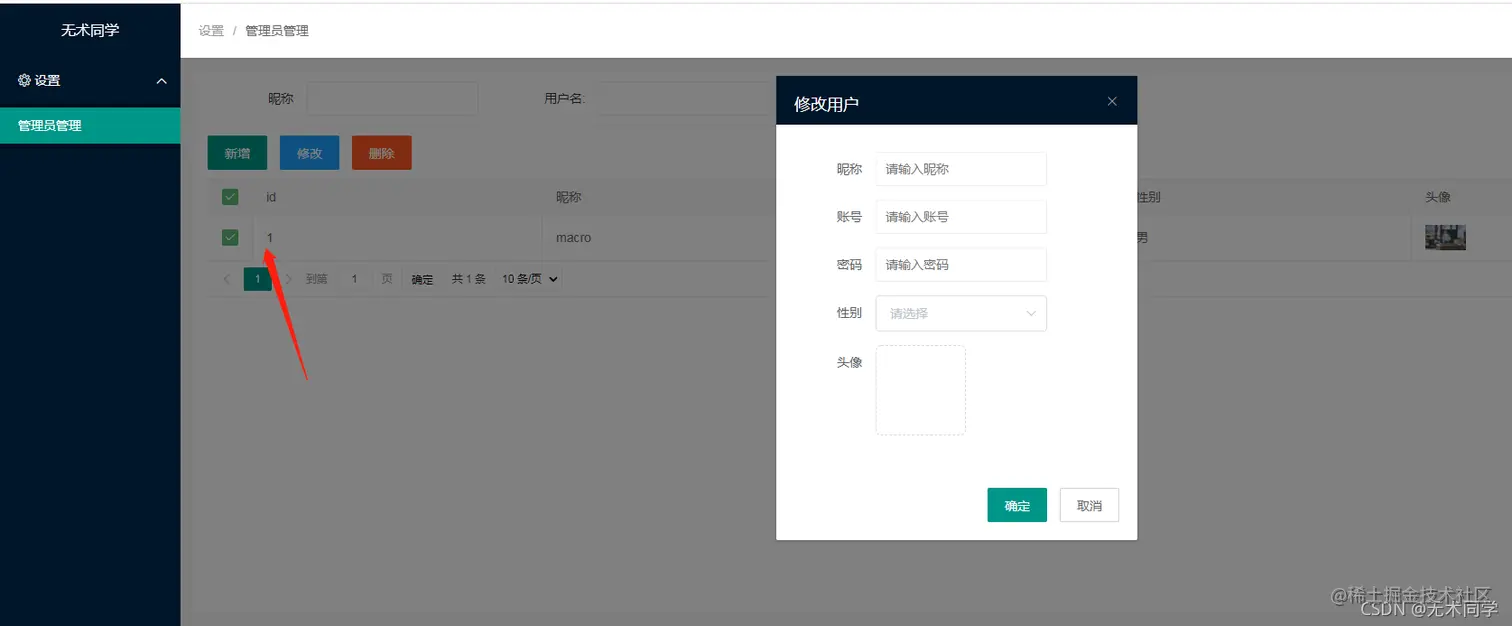
Task: Click 设置 in the breadcrumb
Action: tap(211, 30)
